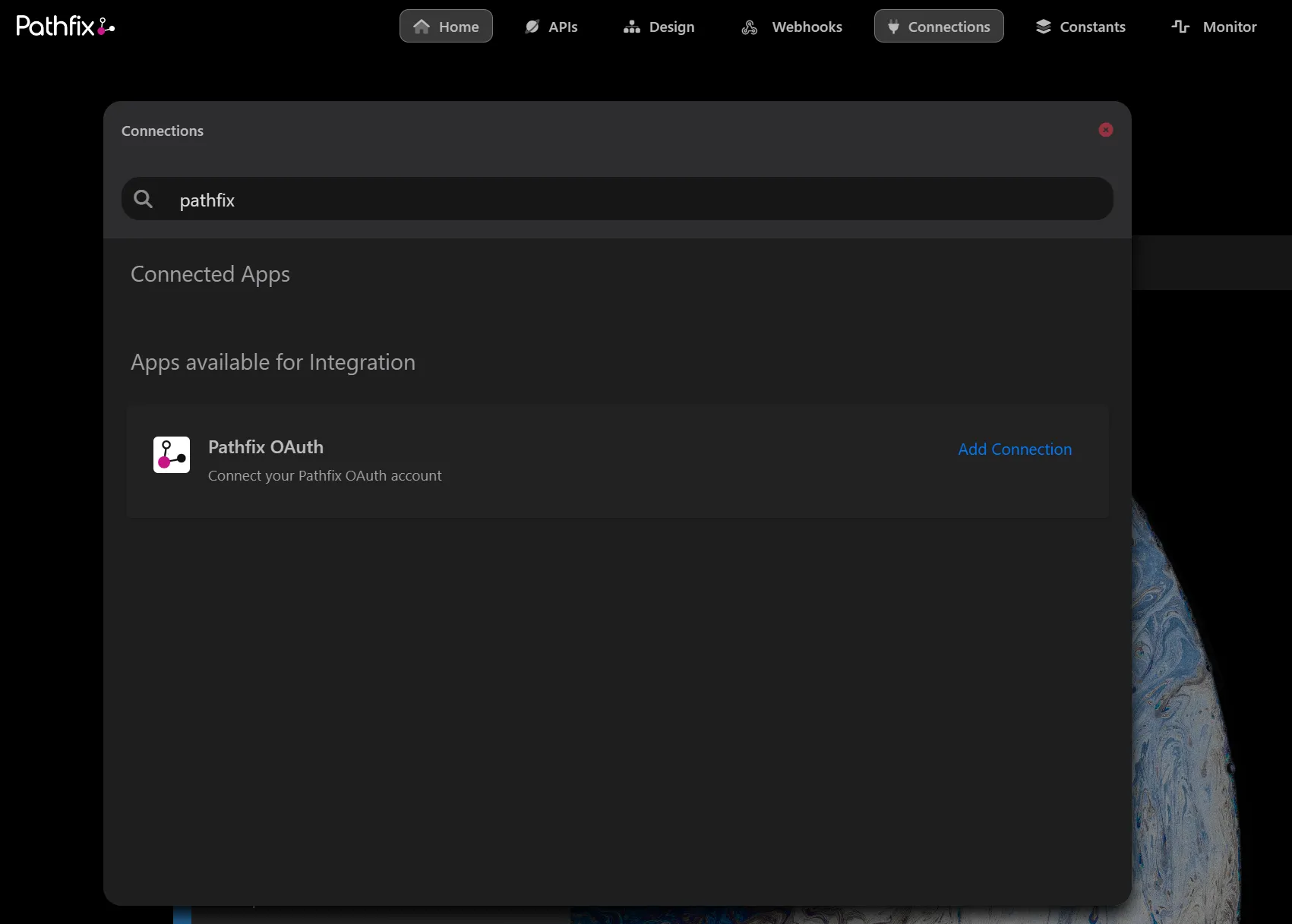
Task: Open the Constants section
Action: click(1081, 27)
